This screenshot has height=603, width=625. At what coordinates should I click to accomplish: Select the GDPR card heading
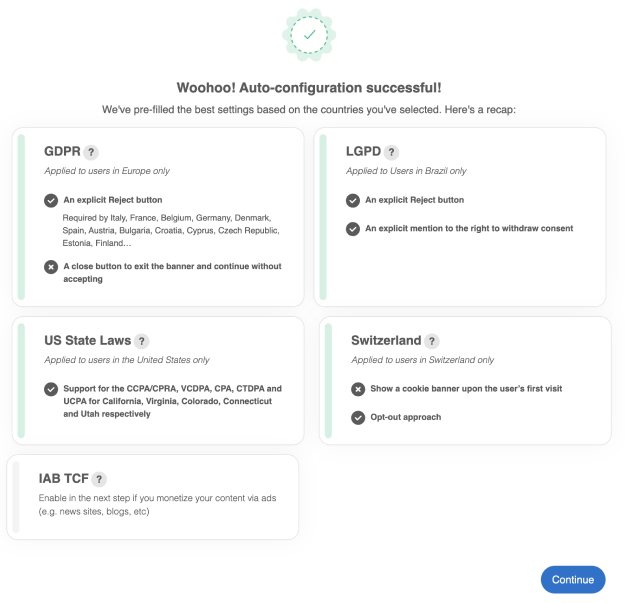(x=61, y=153)
